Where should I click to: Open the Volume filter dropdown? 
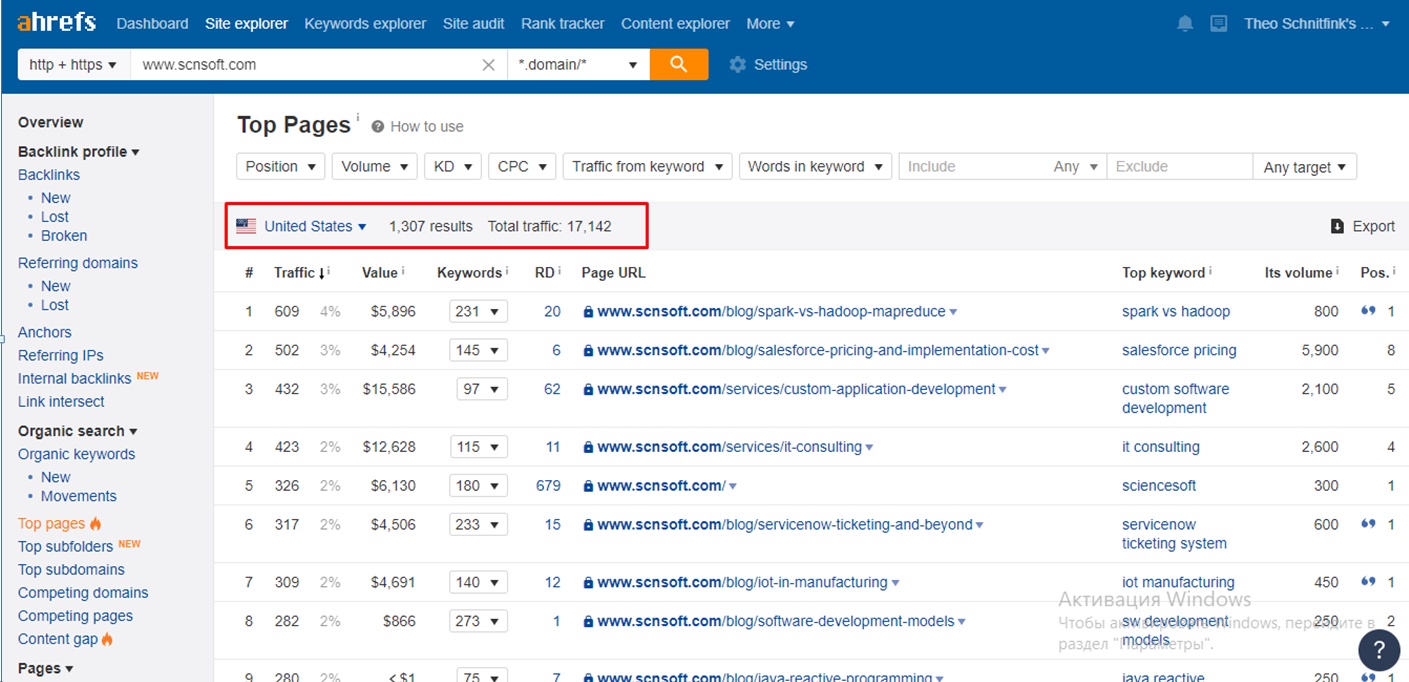point(375,167)
